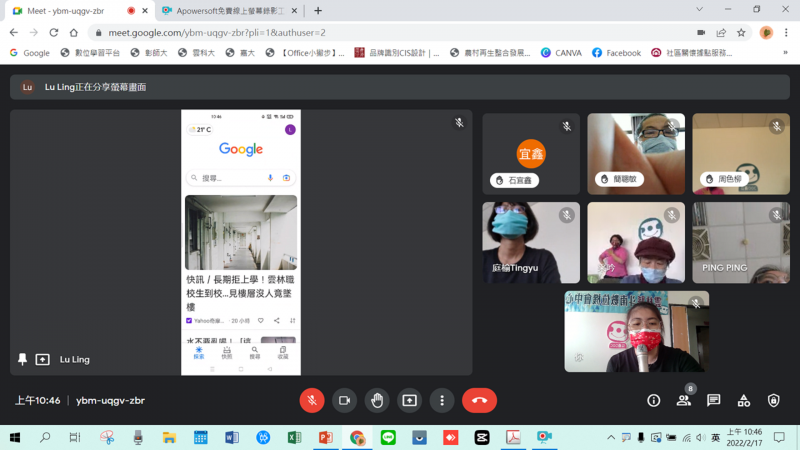800x450 pixels.
Task: Show hidden system tray icons
Action: (611, 437)
